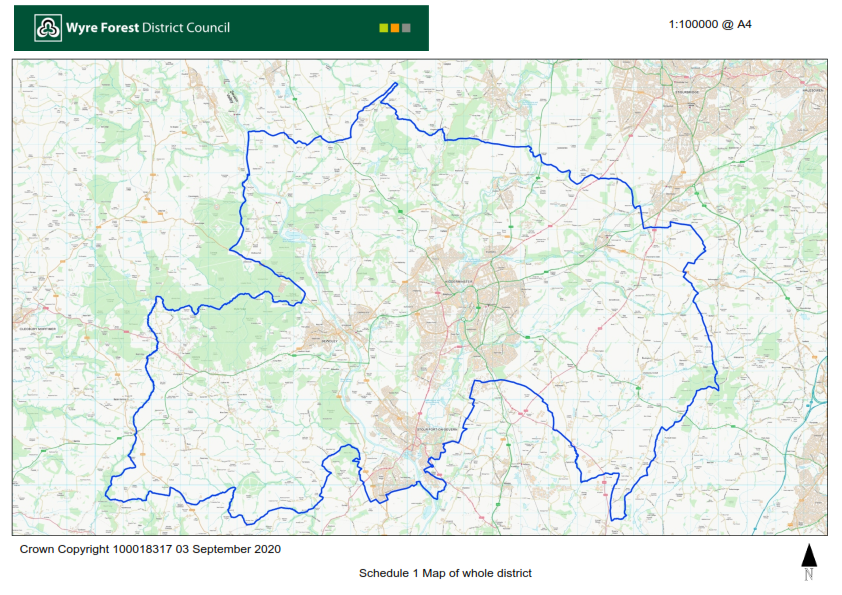This screenshot has width=842, height=595.
Task: Click the Stourbridge label on map
Action: point(687,92)
